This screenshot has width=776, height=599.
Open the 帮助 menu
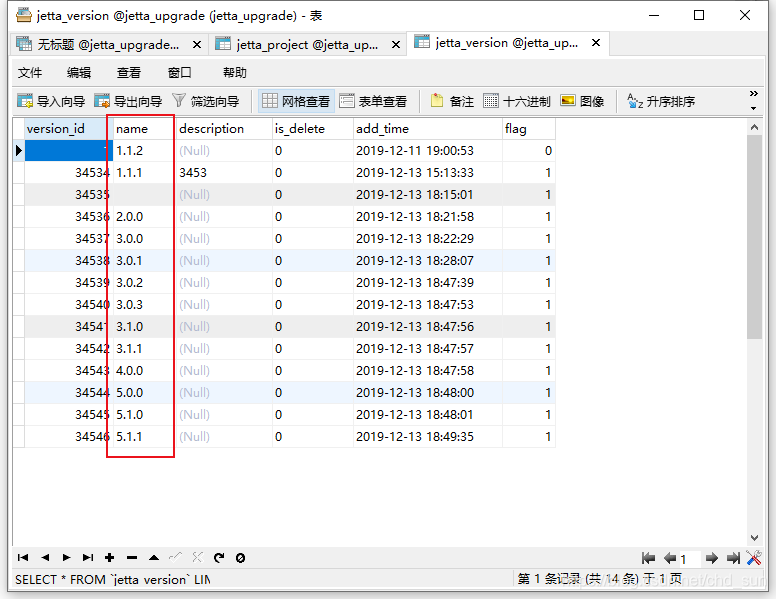235,73
